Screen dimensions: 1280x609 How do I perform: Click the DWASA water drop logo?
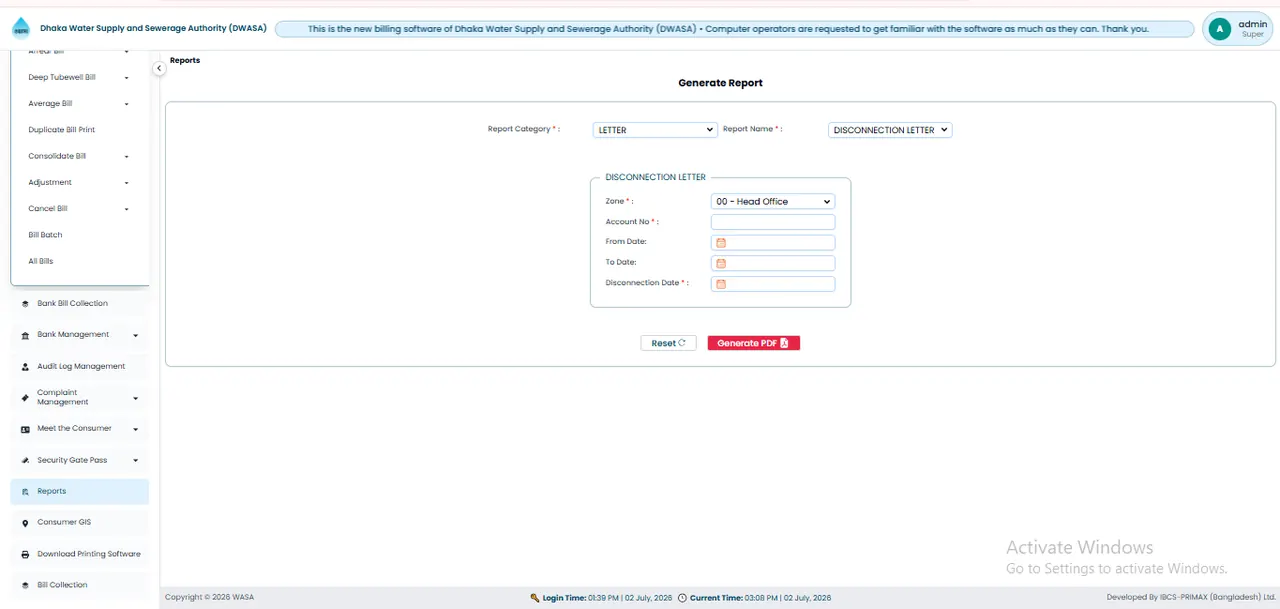[21, 28]
